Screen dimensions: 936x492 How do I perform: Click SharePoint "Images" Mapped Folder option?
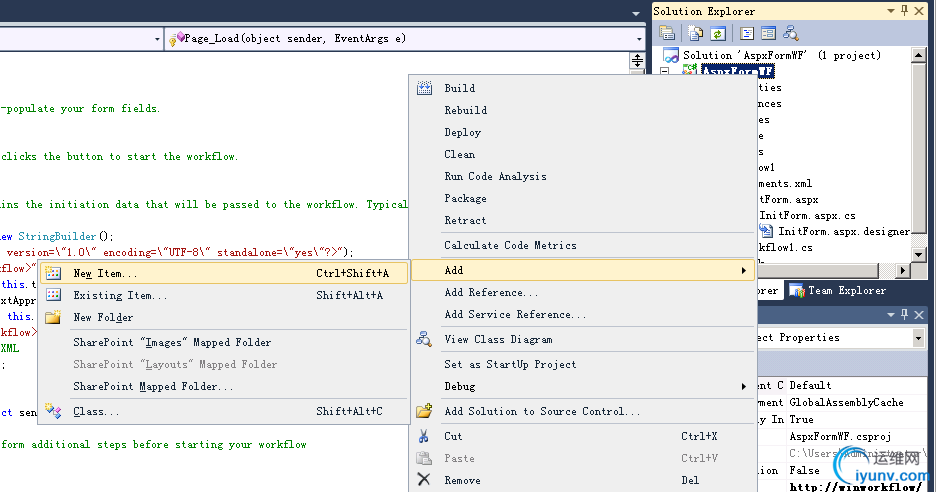pyautogui.click(x=171, y=342)
